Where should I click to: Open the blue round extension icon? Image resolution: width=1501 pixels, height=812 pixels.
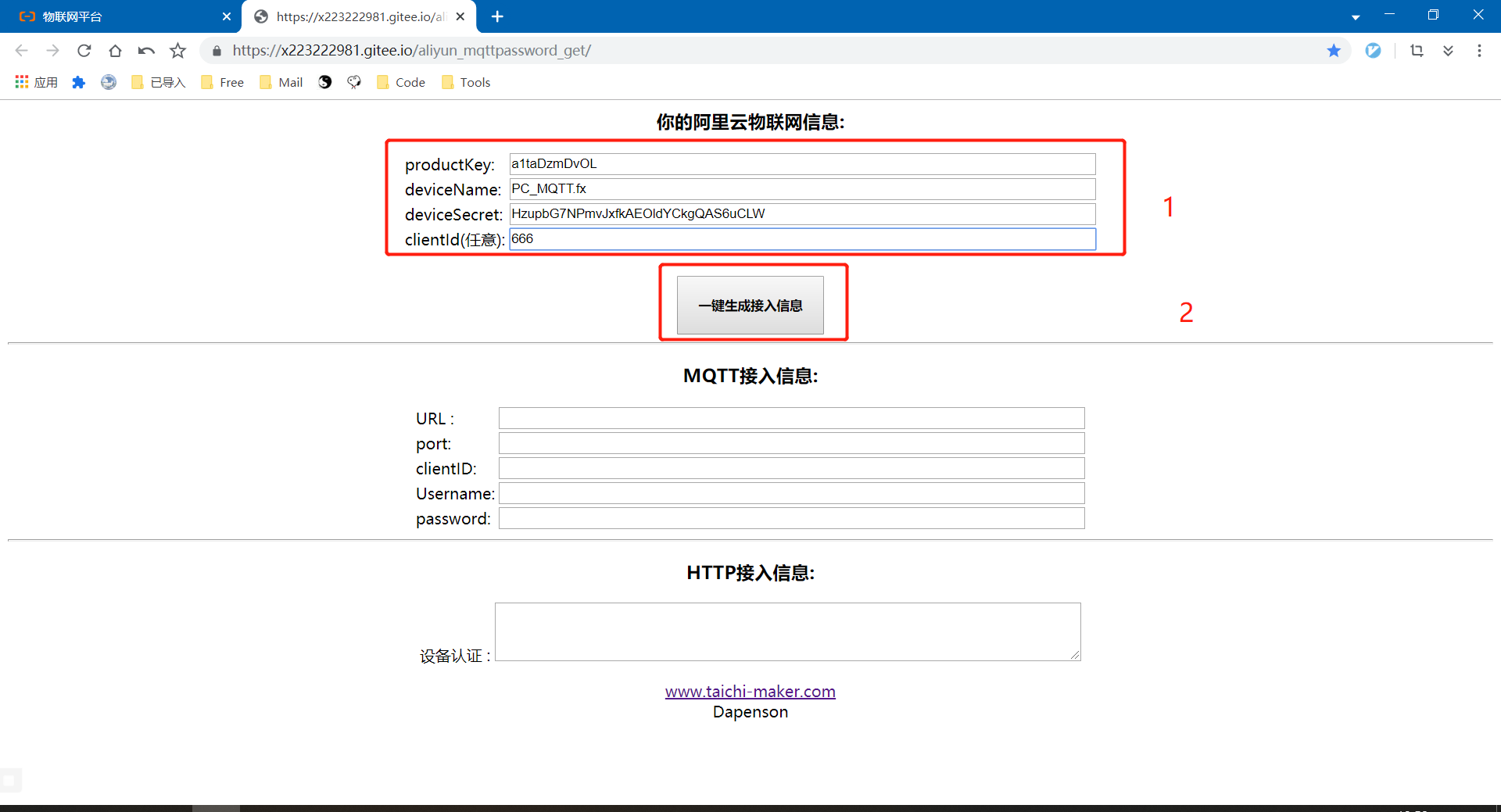(x=1373, y=51)
